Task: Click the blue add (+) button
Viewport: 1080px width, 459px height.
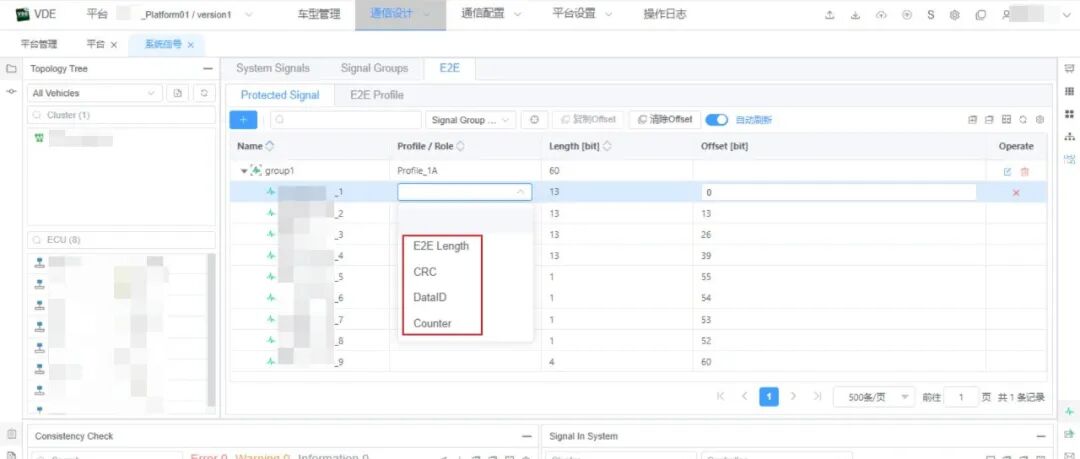Action: 243,120
